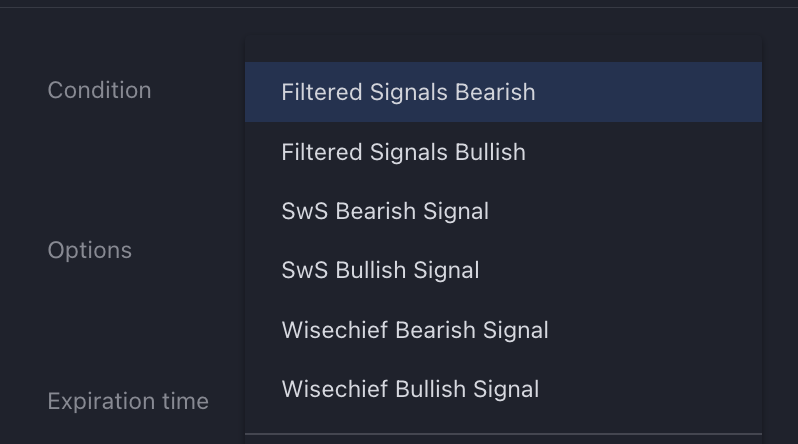
Task: Click the Expiration time label
Action: click(x=128, y=401)
